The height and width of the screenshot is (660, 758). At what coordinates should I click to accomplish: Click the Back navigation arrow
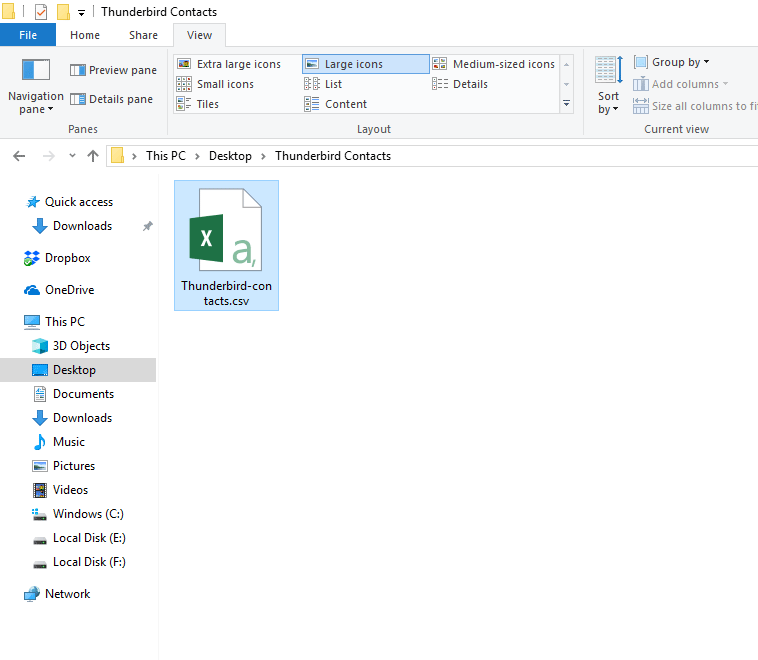tap(19, 156)
